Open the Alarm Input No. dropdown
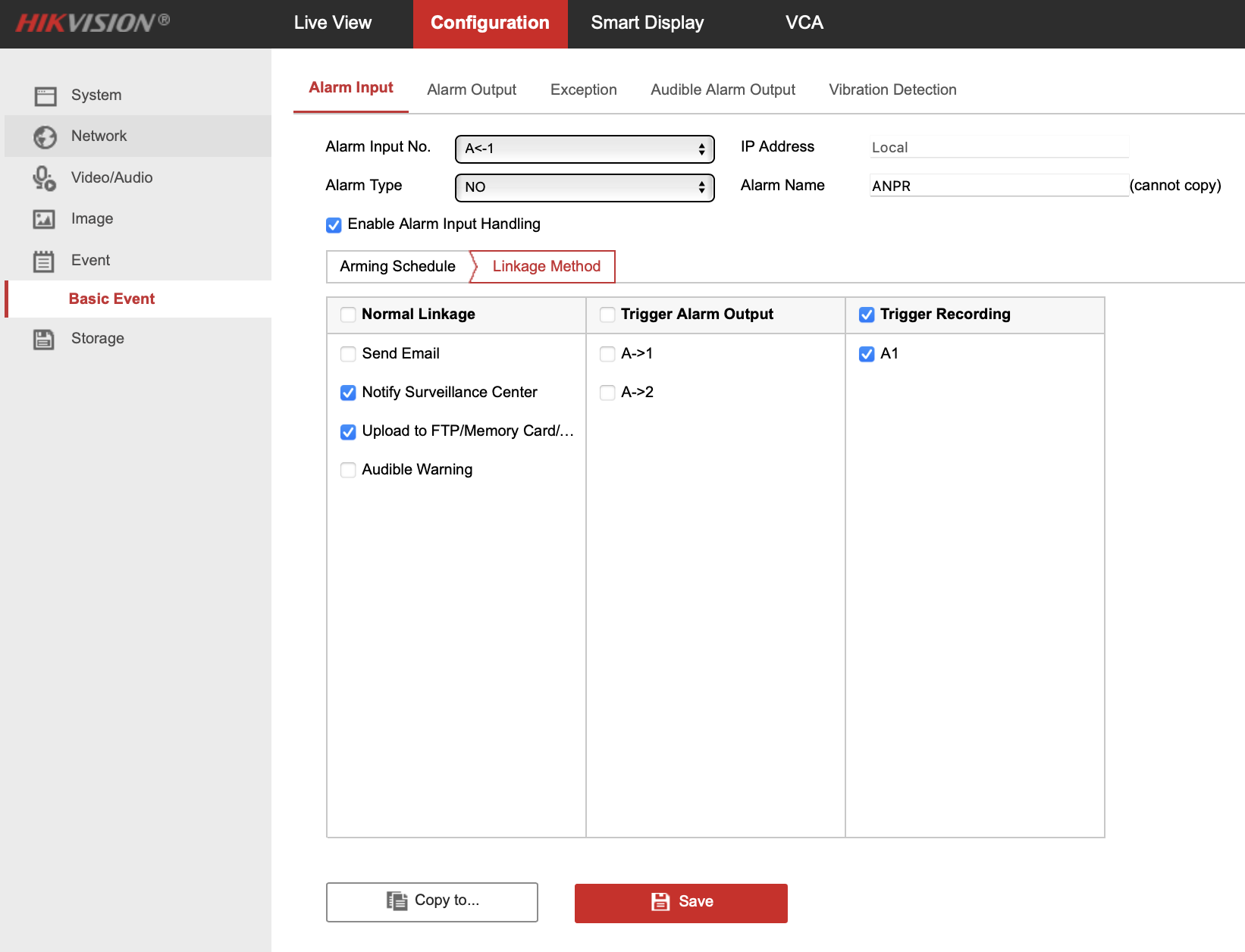The width and height of the screenshot is (1245, 952). [x=584, y=149]
